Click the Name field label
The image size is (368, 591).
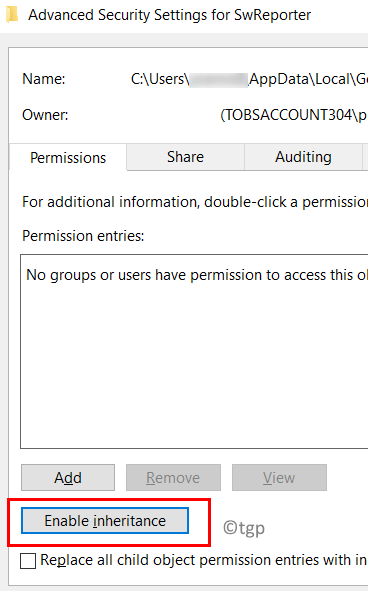pos(44,79)
